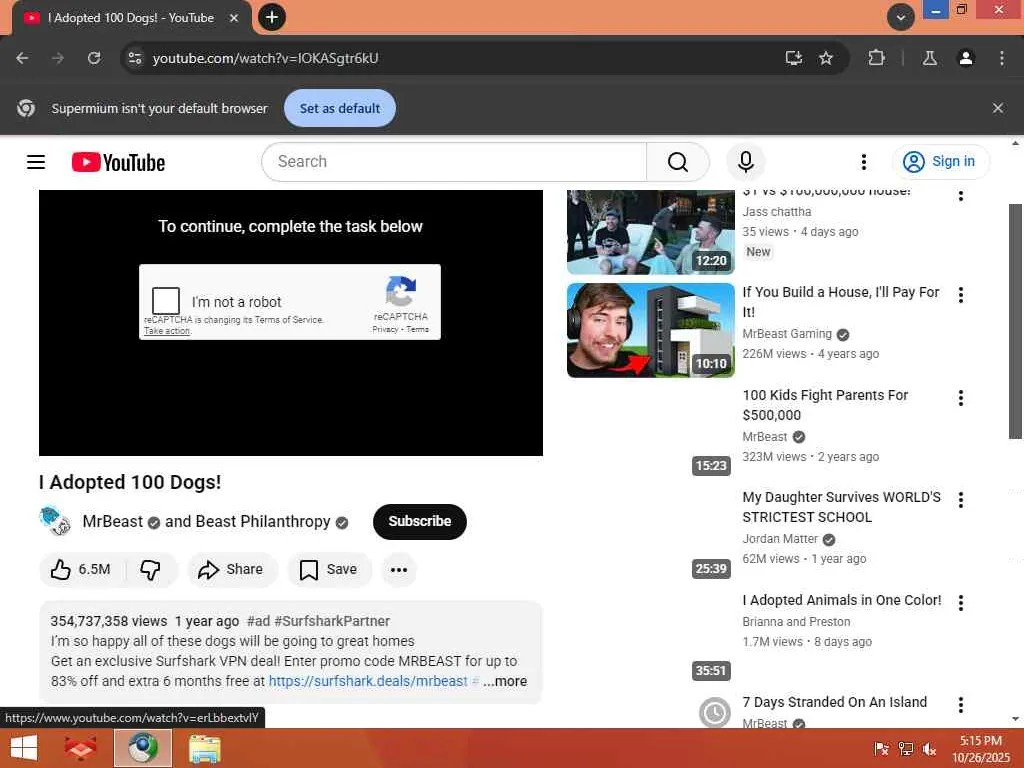Open site information icon in address bar
Viewport: 1024px width, 768px height.
point(135,58)
